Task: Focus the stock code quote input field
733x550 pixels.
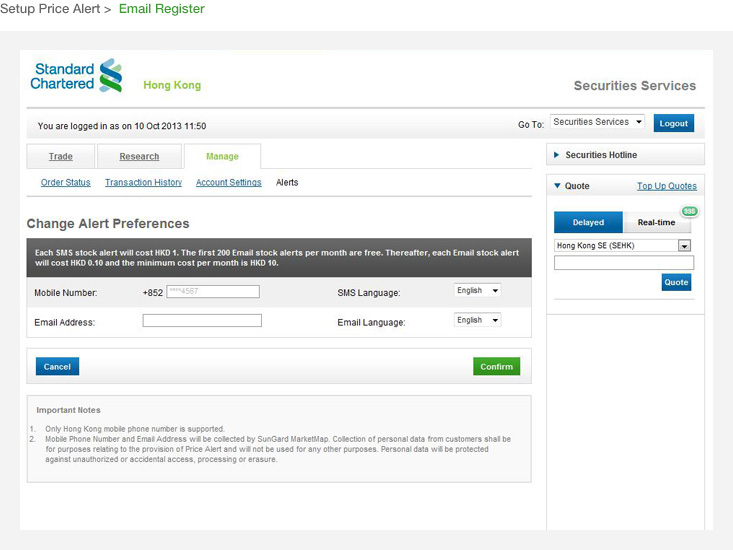Action: tap(624, 263)
